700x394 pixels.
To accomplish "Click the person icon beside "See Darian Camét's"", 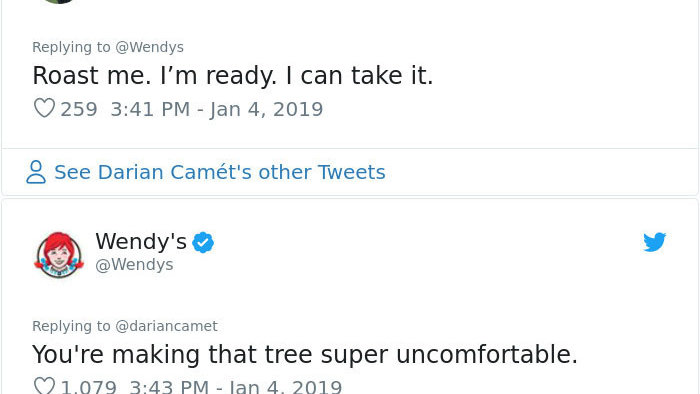I will pyautogui.click(x=36, y=172).
